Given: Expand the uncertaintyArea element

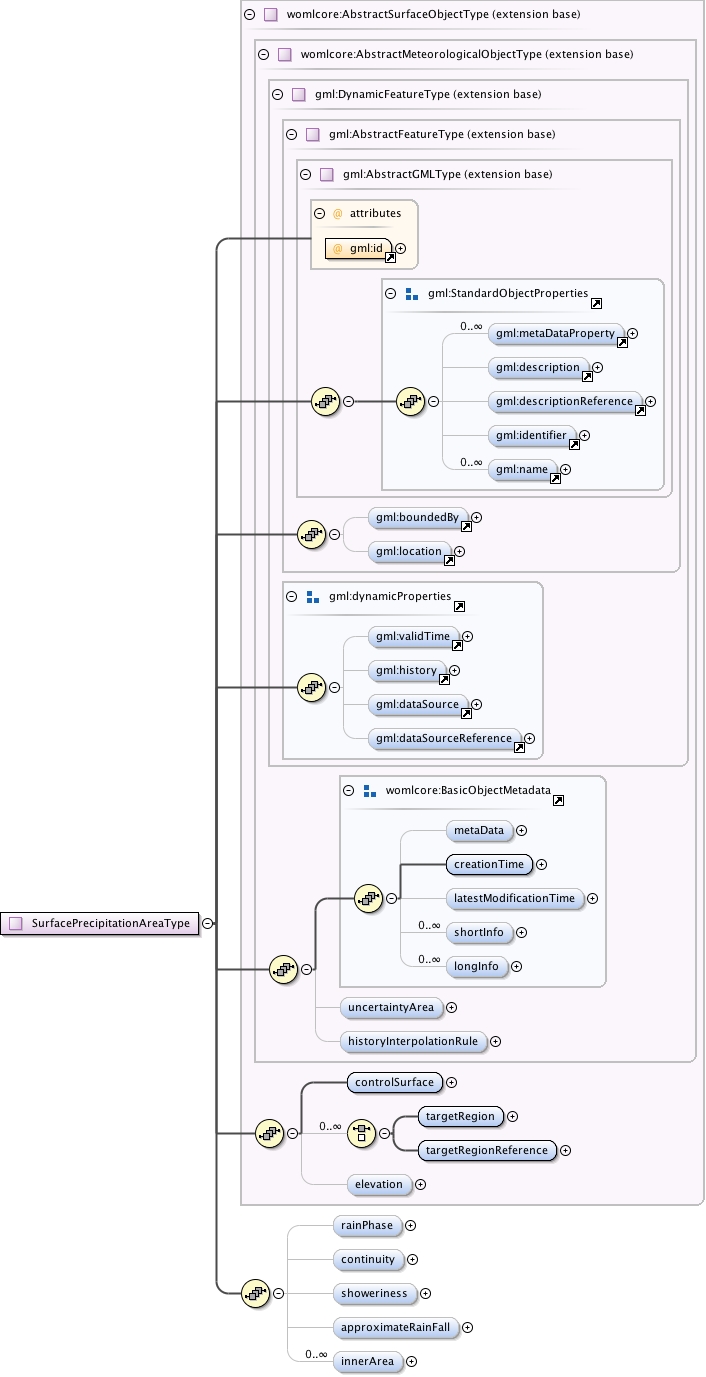Looking at the screenshot, I should [451, 1007].
